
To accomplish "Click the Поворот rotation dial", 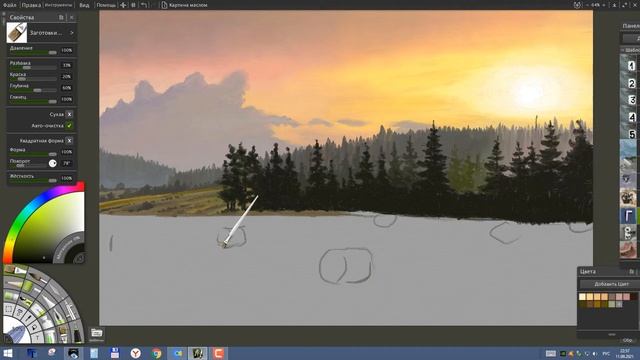I will [x=53, y=163].
